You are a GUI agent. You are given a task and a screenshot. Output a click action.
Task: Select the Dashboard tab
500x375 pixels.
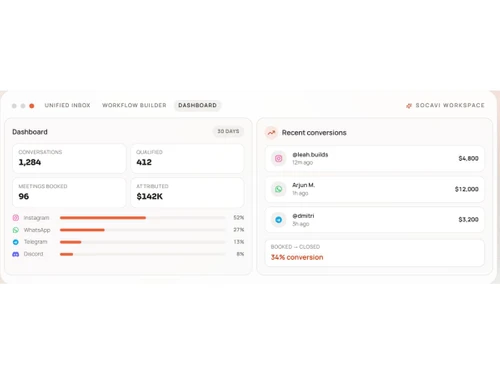point(197,105)
